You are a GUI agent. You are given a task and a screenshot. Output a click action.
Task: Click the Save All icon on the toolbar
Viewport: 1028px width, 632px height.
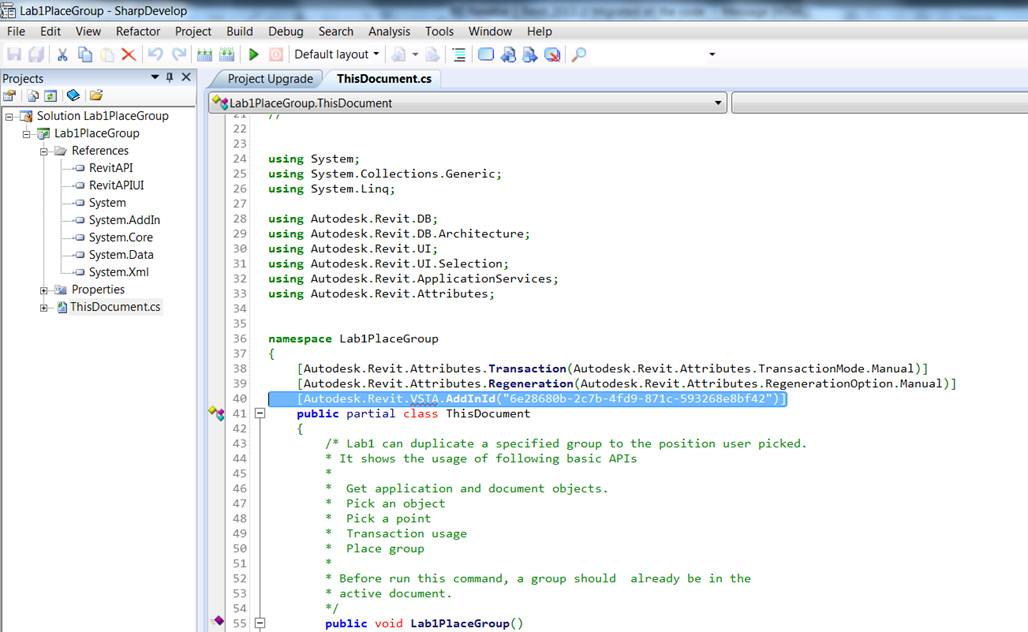click(x=38, y=54)
